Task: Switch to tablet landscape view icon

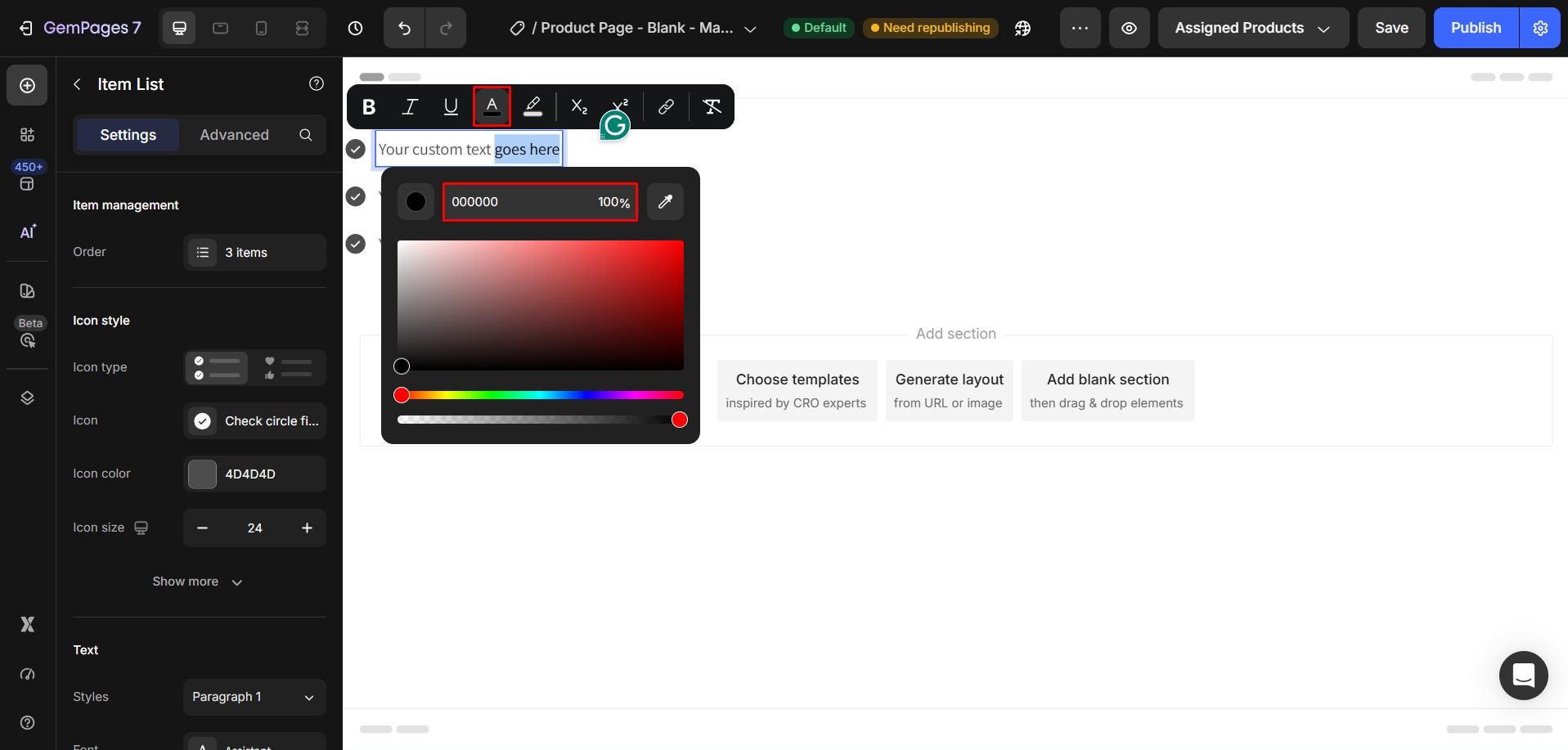Action: pos(220,28)
